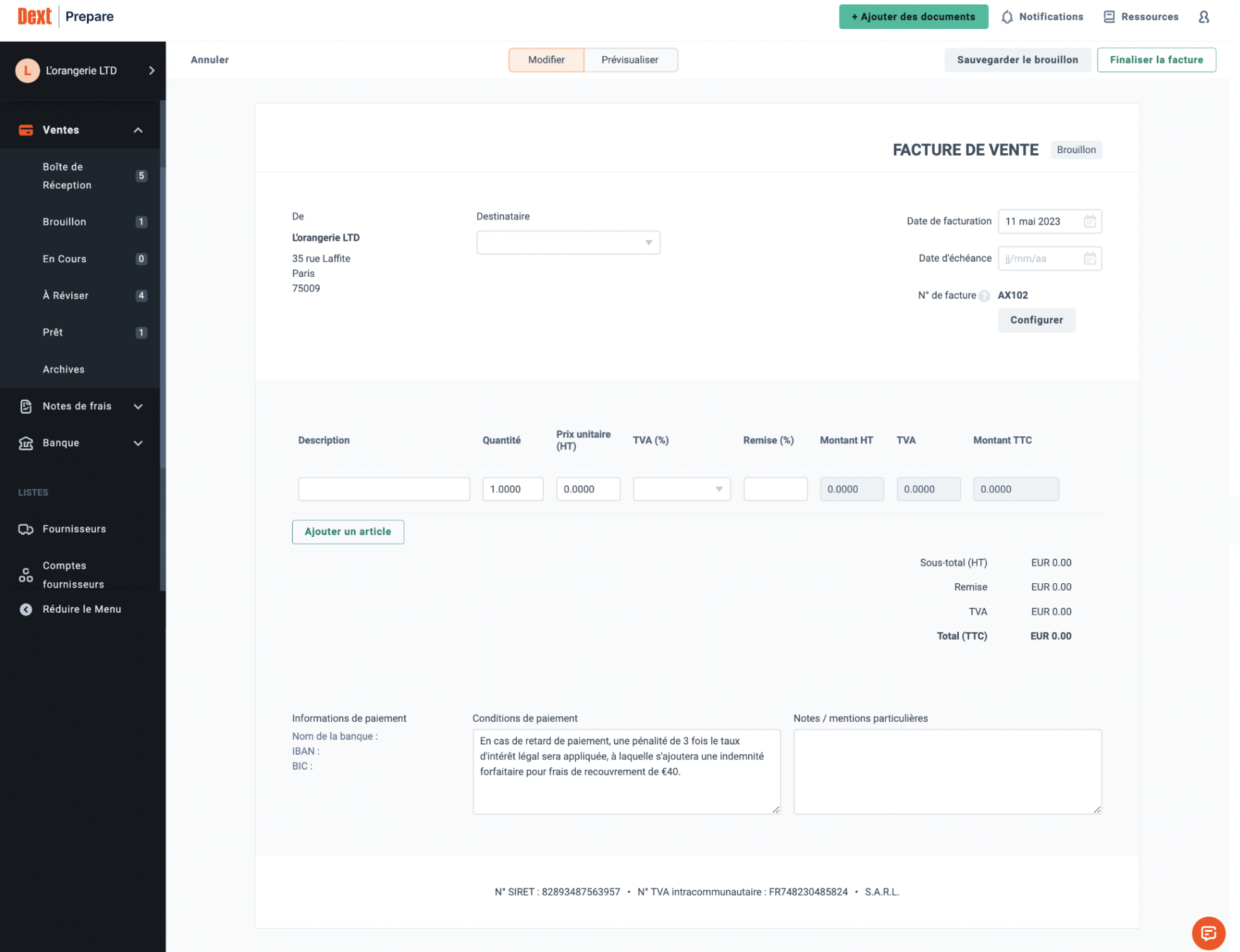Open the Ressources book icon
1240x952 pixels.
click(1109, 17)
